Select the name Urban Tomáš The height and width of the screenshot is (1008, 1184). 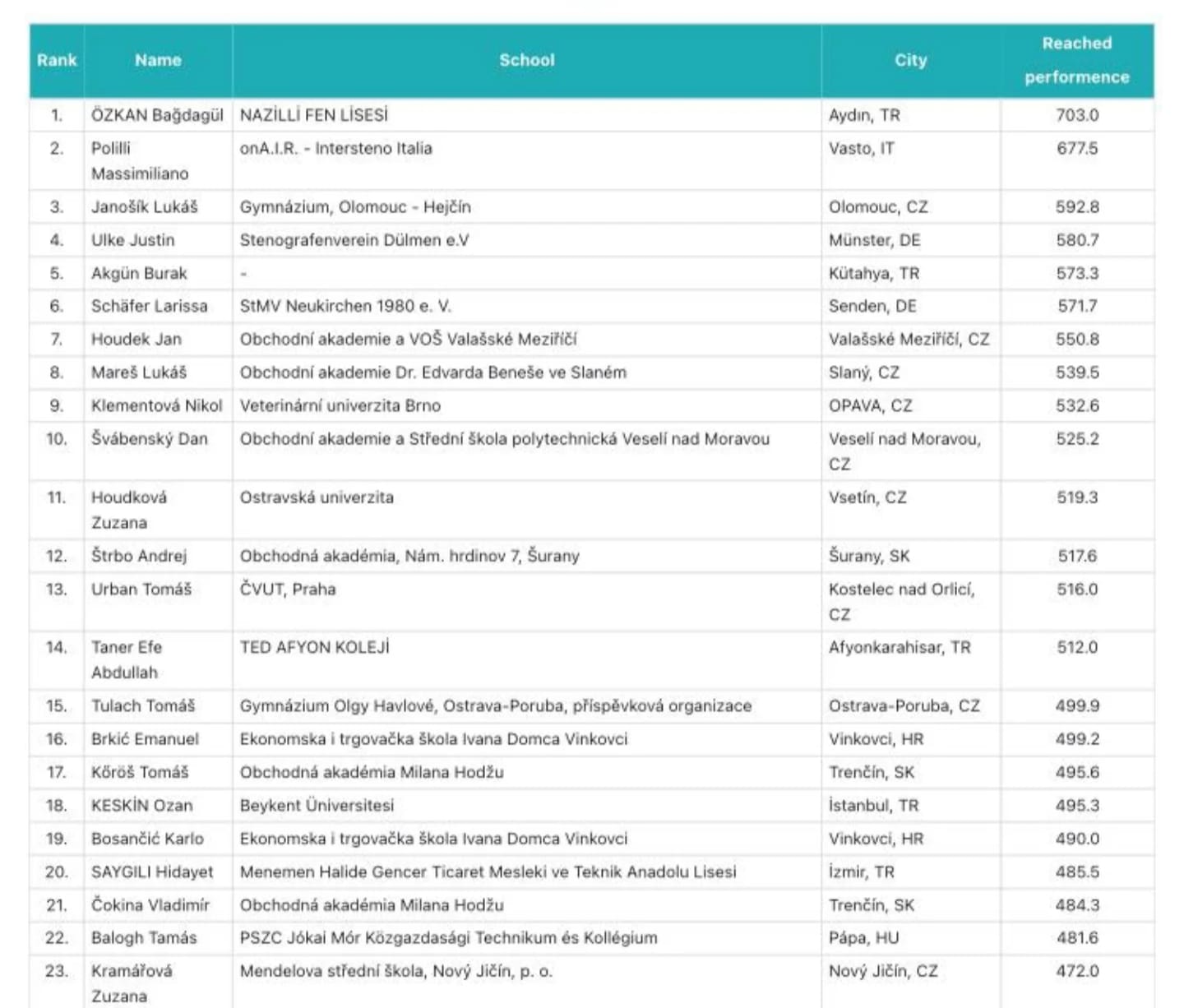point(141,589)
